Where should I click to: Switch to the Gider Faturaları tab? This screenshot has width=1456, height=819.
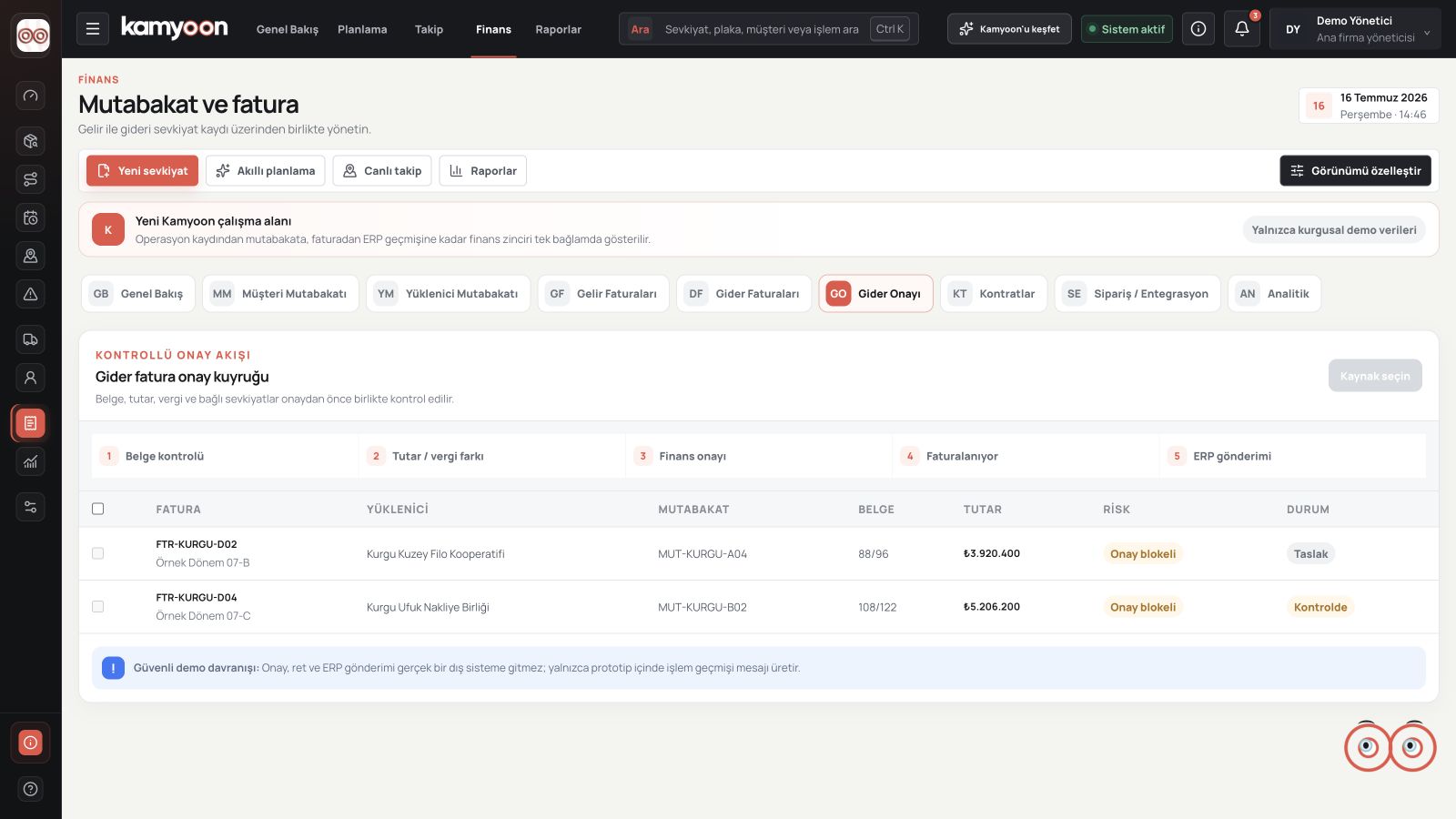[x=743, y=294]
